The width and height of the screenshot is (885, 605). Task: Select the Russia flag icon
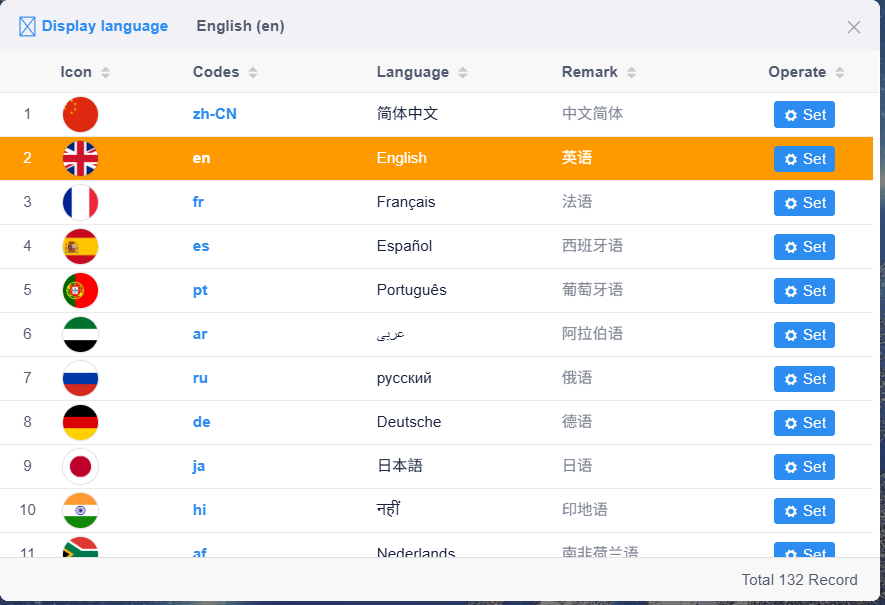coord(80,378)
